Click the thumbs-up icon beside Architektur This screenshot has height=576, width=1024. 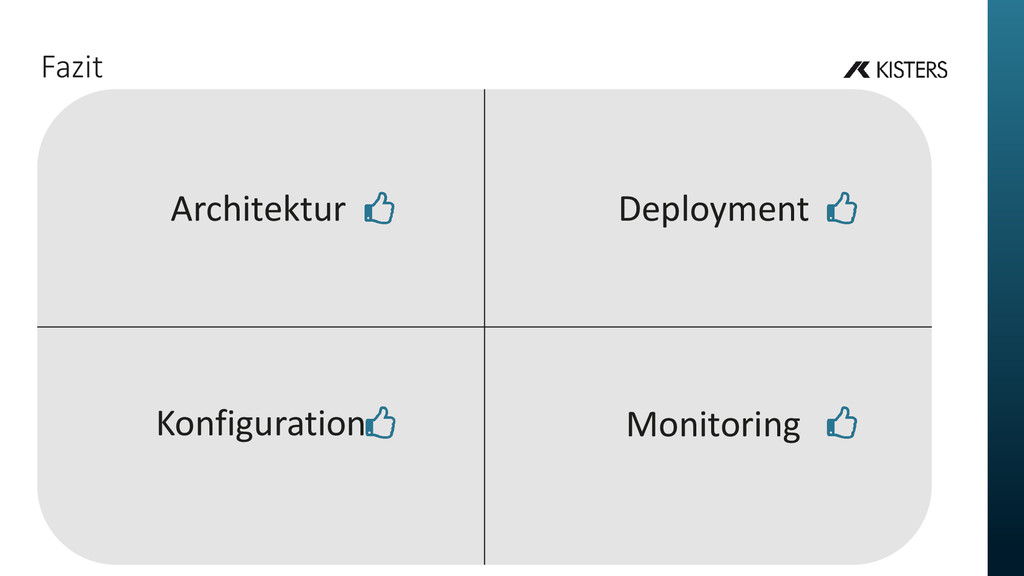point(379,208)
